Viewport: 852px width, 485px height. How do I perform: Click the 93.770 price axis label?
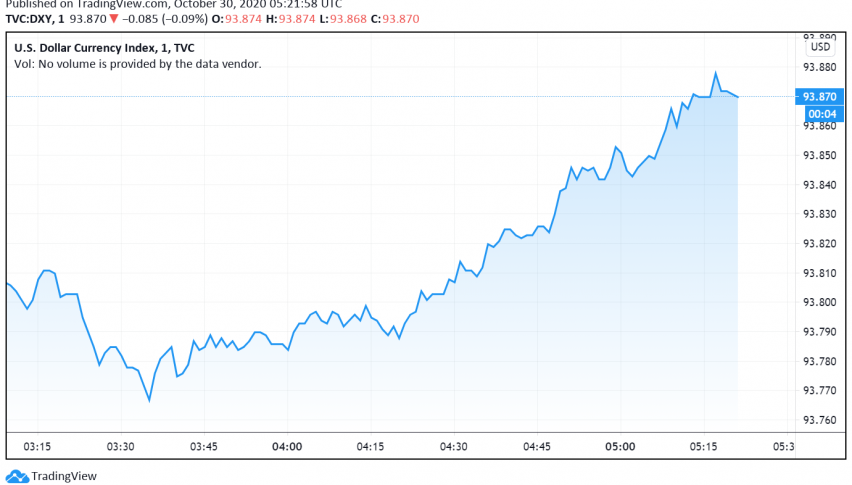[819, 390]
